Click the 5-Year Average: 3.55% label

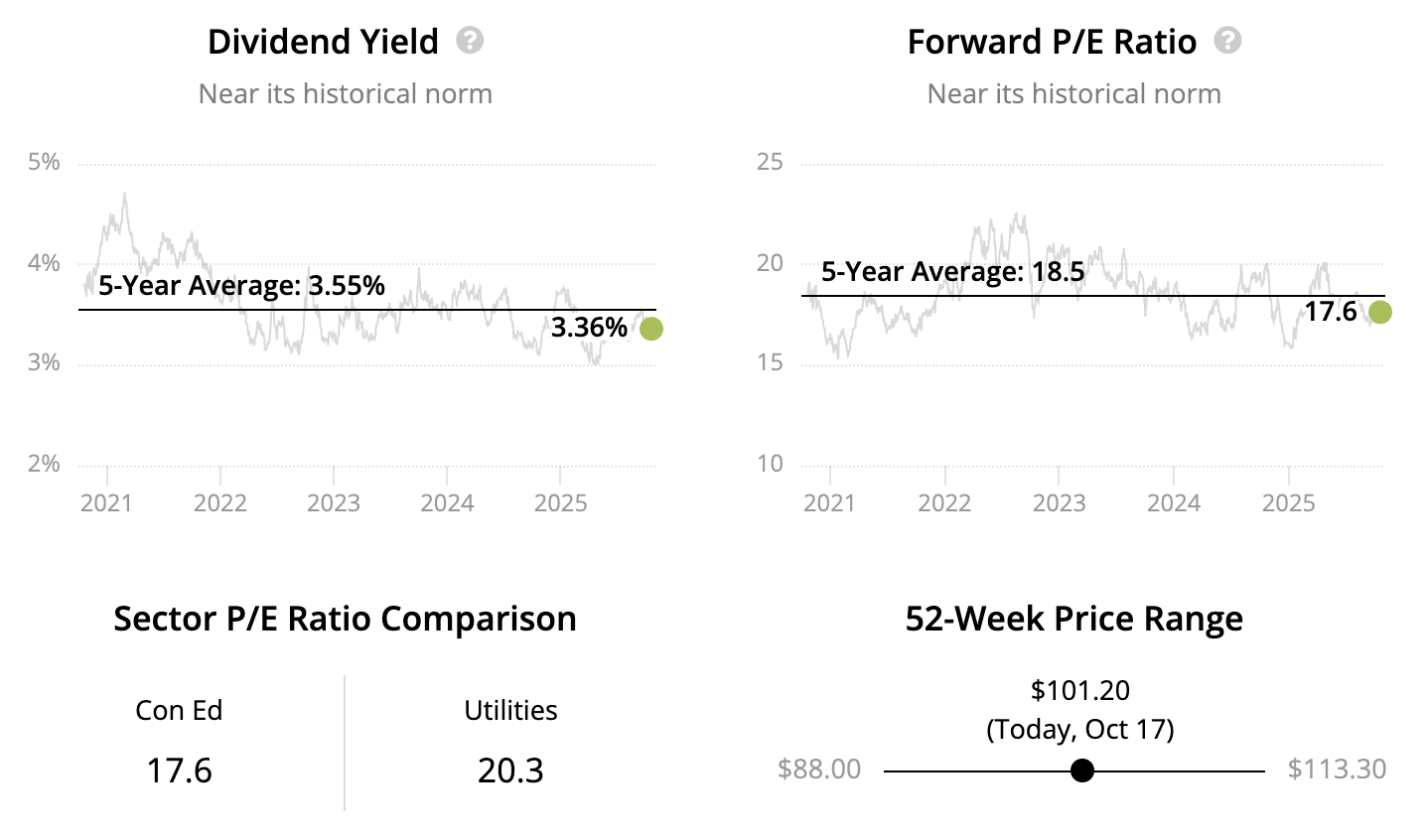[241, 286]
